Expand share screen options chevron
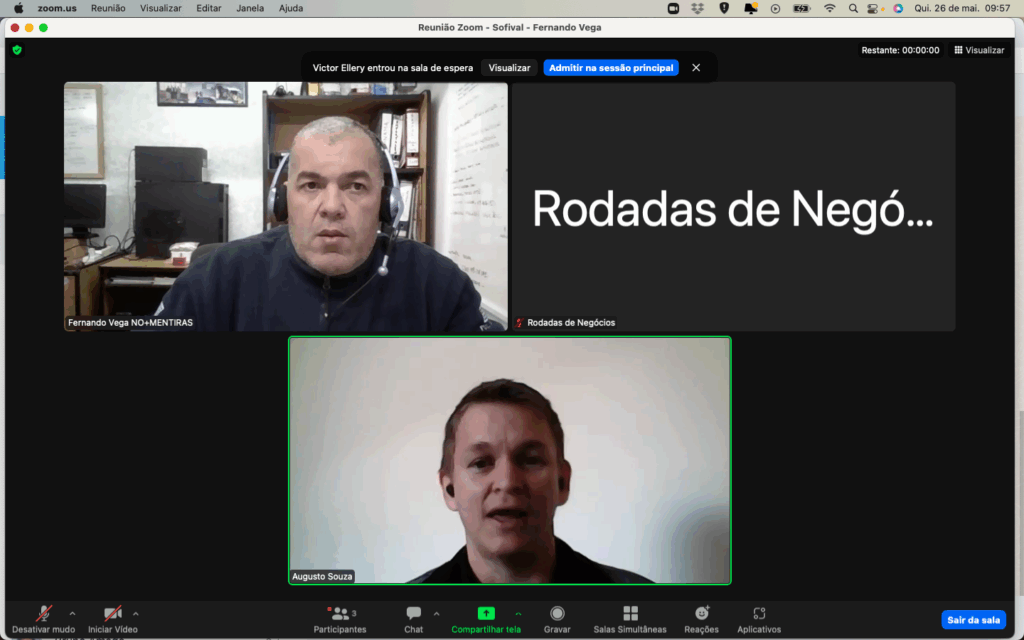Viewport: 1024px width, 640px height. tap(518, 613)
